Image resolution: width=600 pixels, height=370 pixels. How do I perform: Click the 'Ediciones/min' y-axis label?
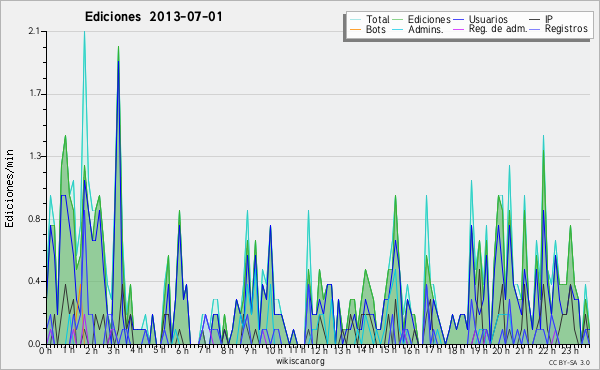9,188
